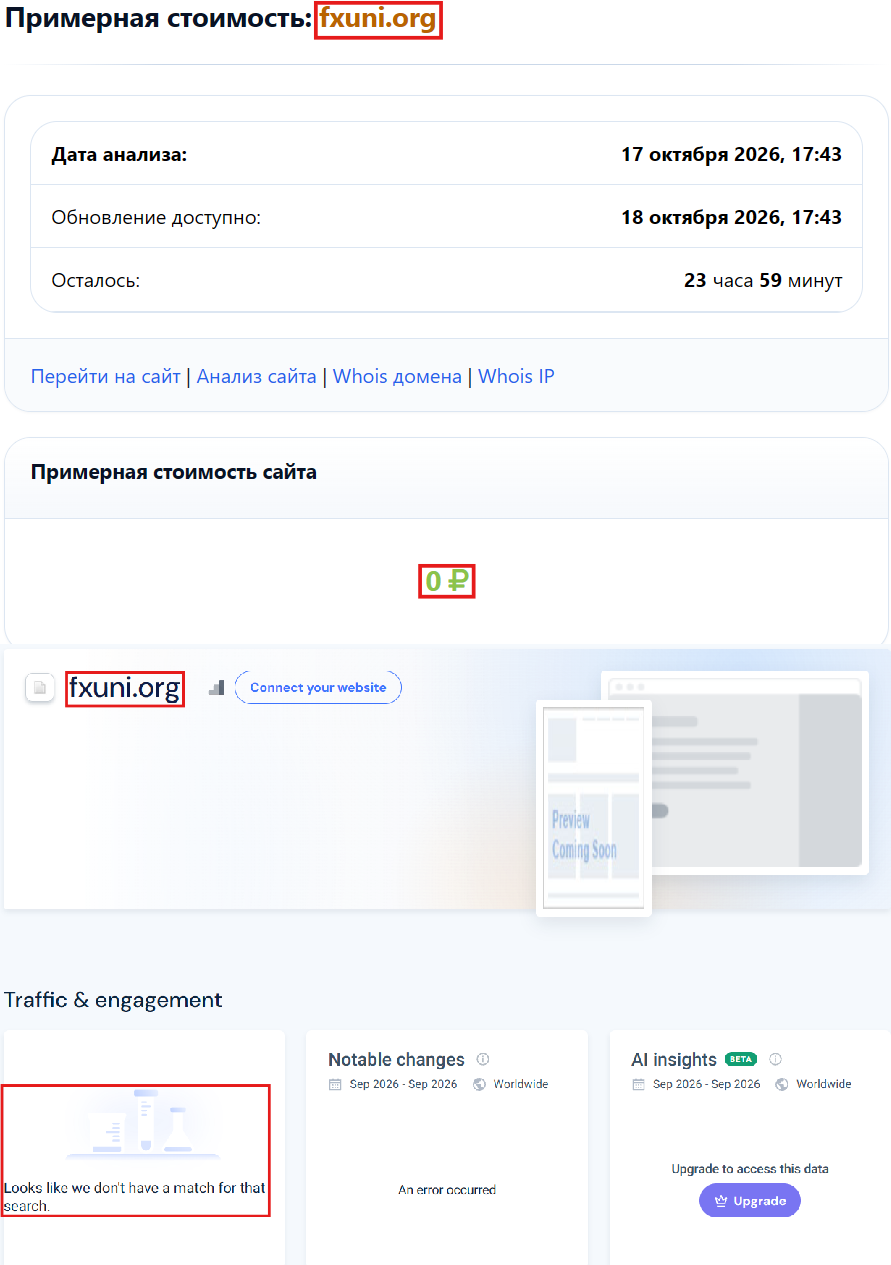891x1265 pixels.
Task: Click the '23 часа 59 минут' remaining time
Action: point(763,280)
